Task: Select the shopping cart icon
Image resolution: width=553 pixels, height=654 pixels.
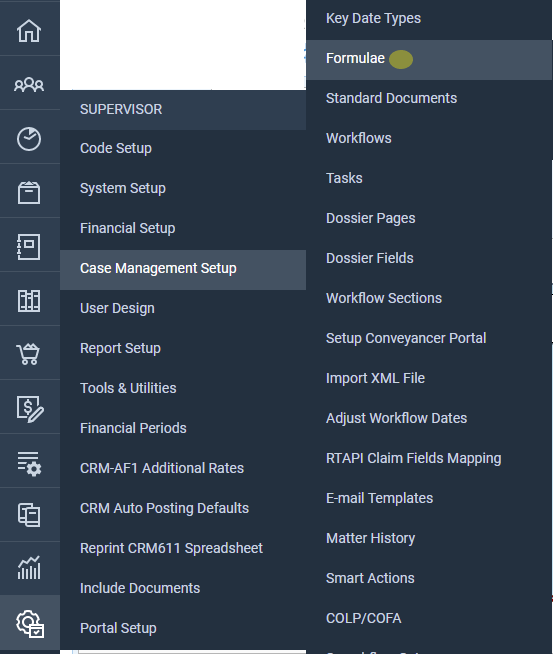Action: click(28, 354)
